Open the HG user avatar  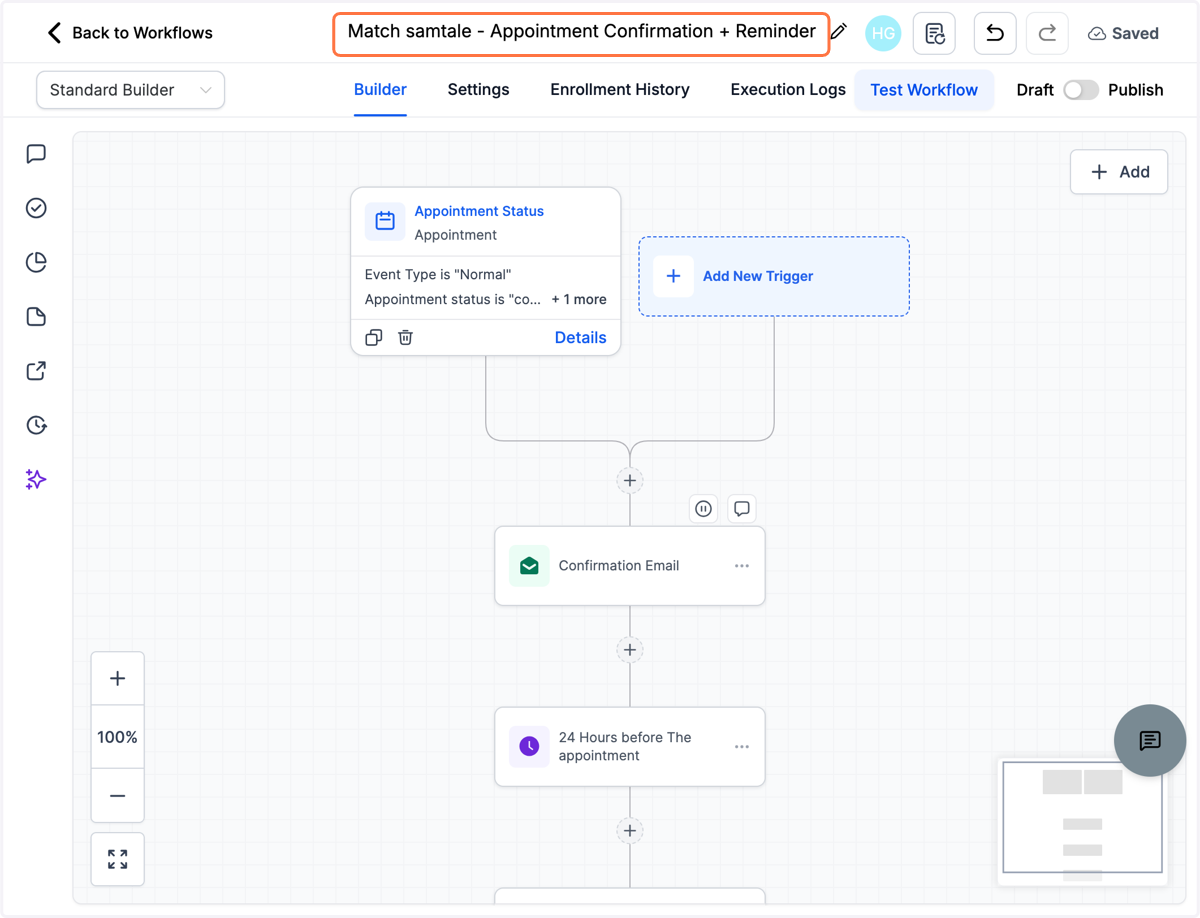click(883, 34)
